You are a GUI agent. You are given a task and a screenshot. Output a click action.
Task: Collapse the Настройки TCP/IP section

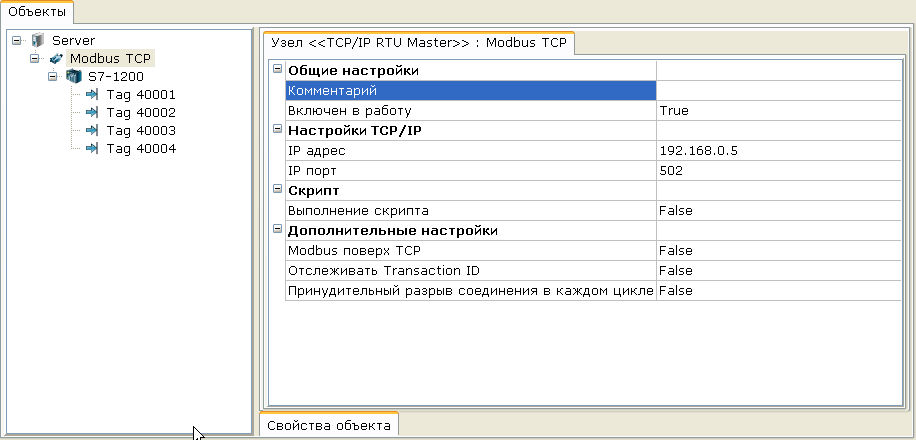pos(277,129)
